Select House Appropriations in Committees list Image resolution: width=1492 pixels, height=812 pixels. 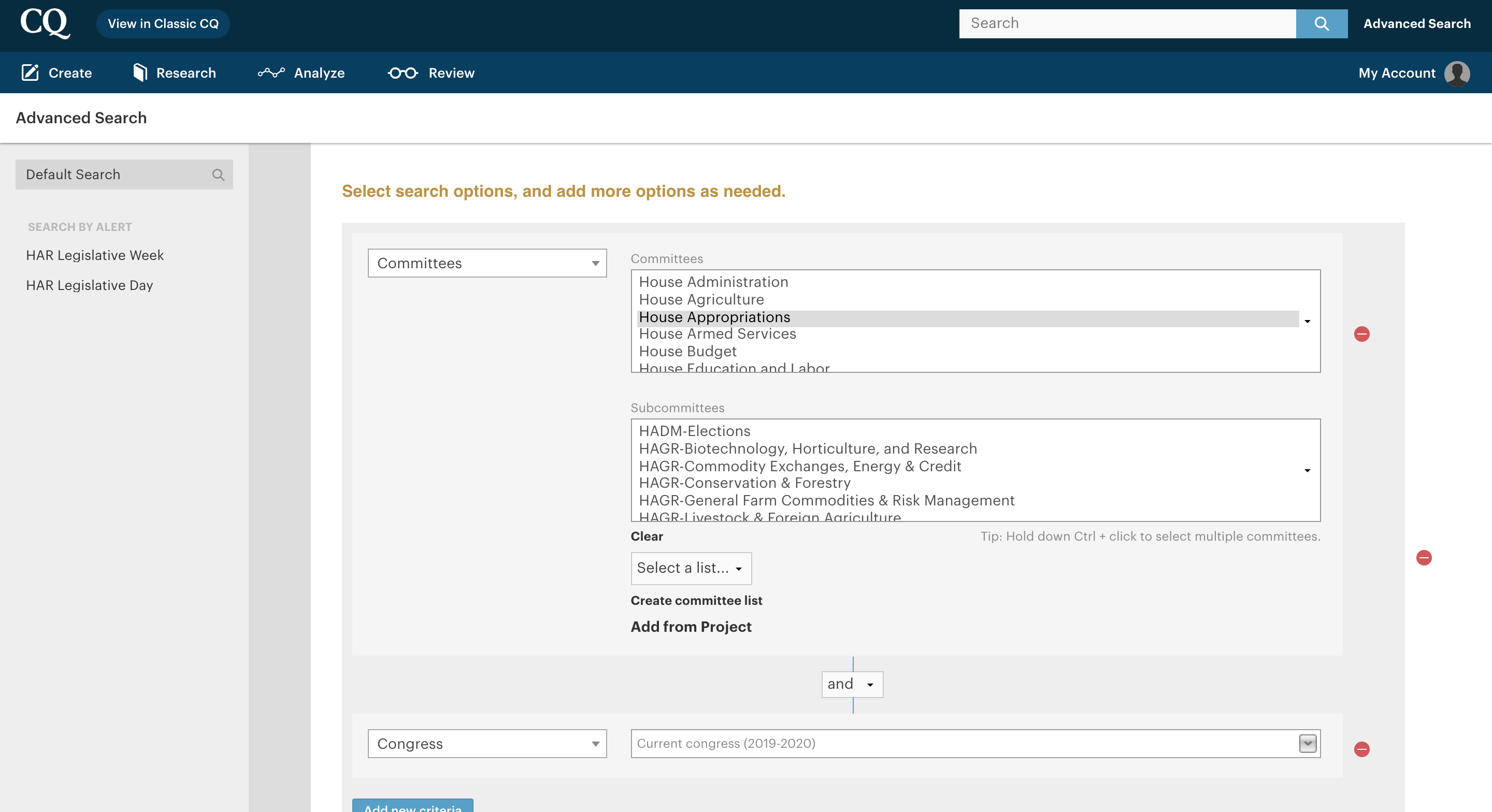coord(967,317)
